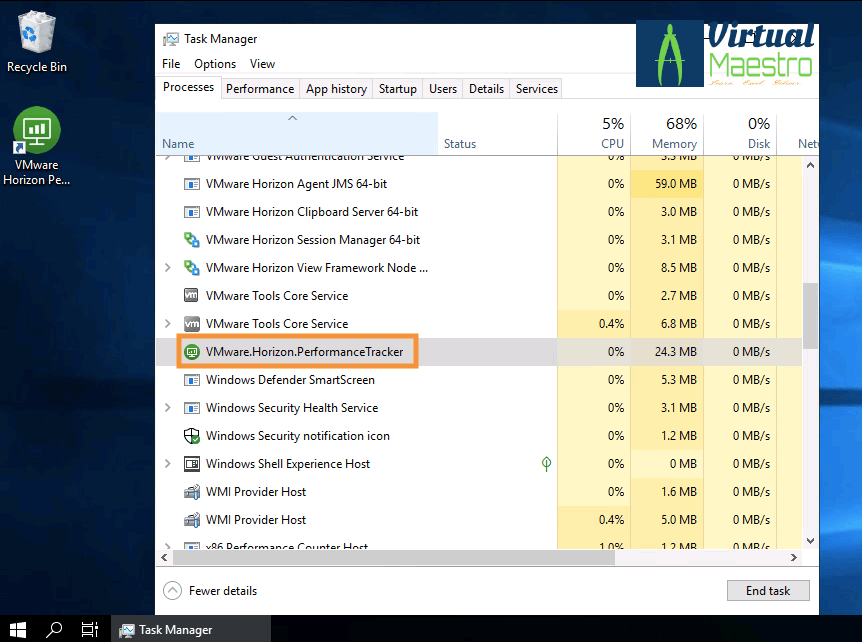Click the VMware.Horizon.PerformanceTracker process icon
This screenshot has height=642, width=862.
click(192, 352)
